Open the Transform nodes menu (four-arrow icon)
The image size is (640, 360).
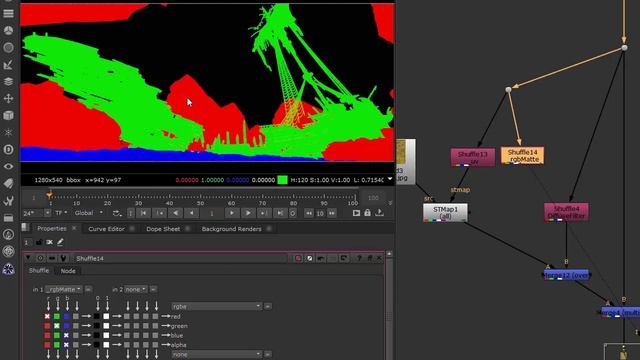click(8, 98)
